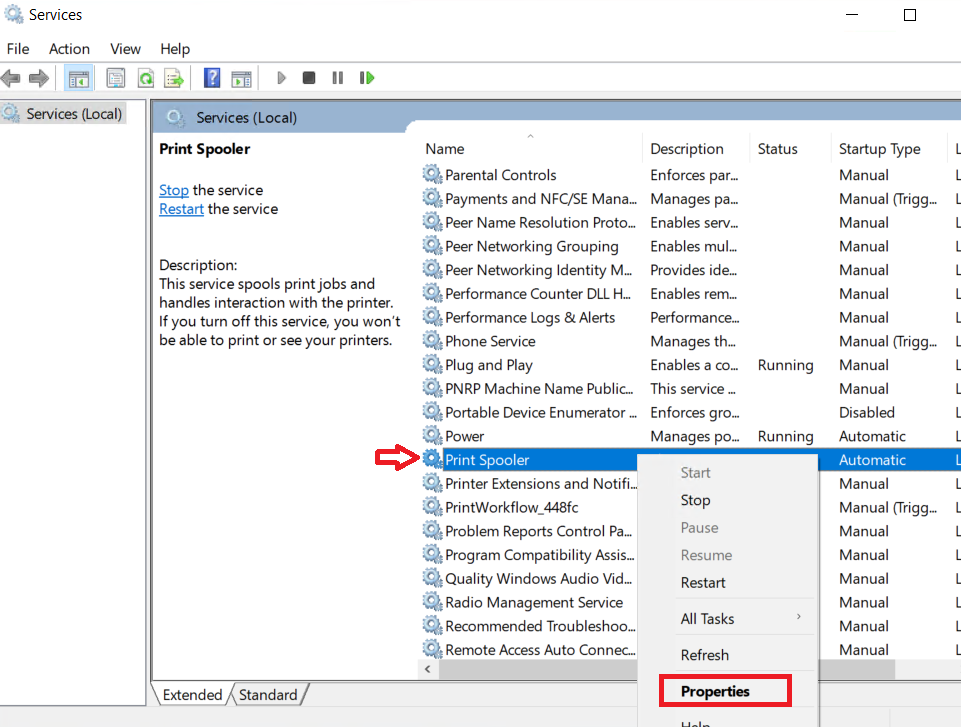Click the horizontal scrollbar left arrow
This screenshot has width=961, height=727.
coord(428,669)
